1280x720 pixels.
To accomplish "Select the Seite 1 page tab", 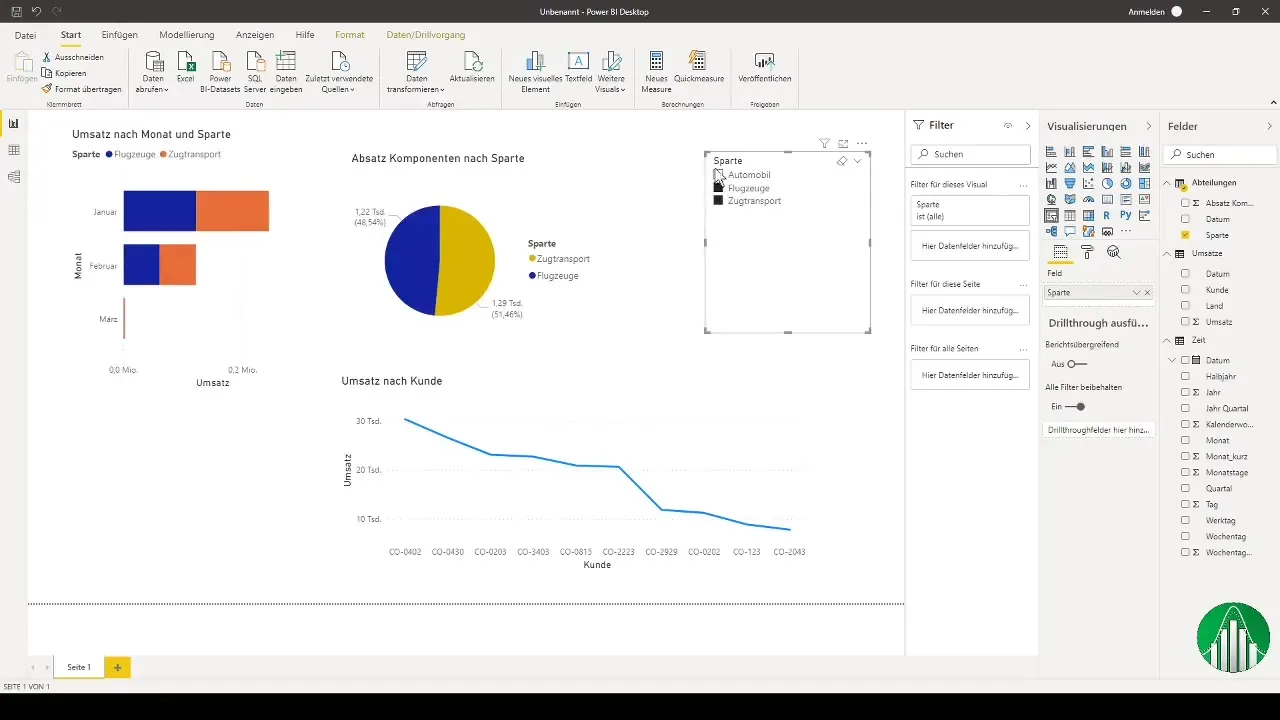I will click(x=79, y=667).
